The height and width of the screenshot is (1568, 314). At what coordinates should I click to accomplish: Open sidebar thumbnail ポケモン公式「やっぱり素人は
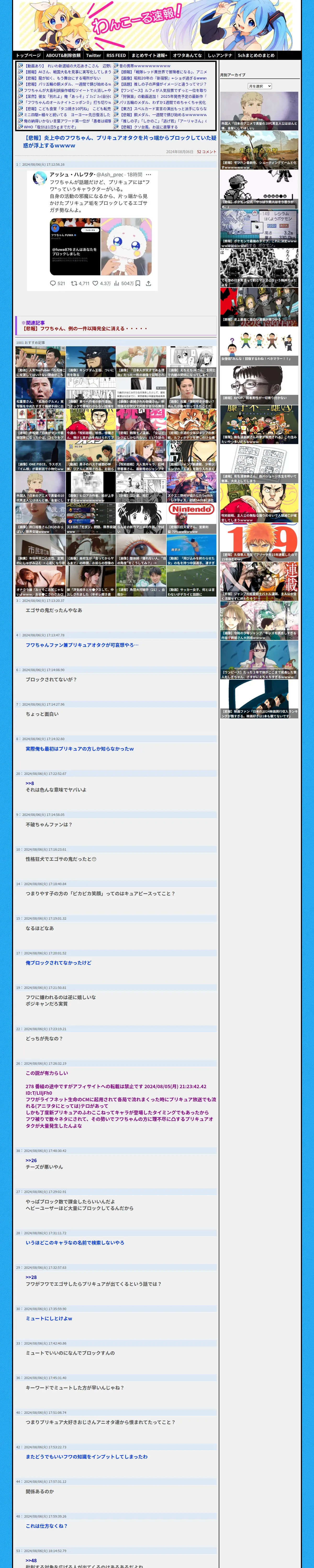[259, 189]
